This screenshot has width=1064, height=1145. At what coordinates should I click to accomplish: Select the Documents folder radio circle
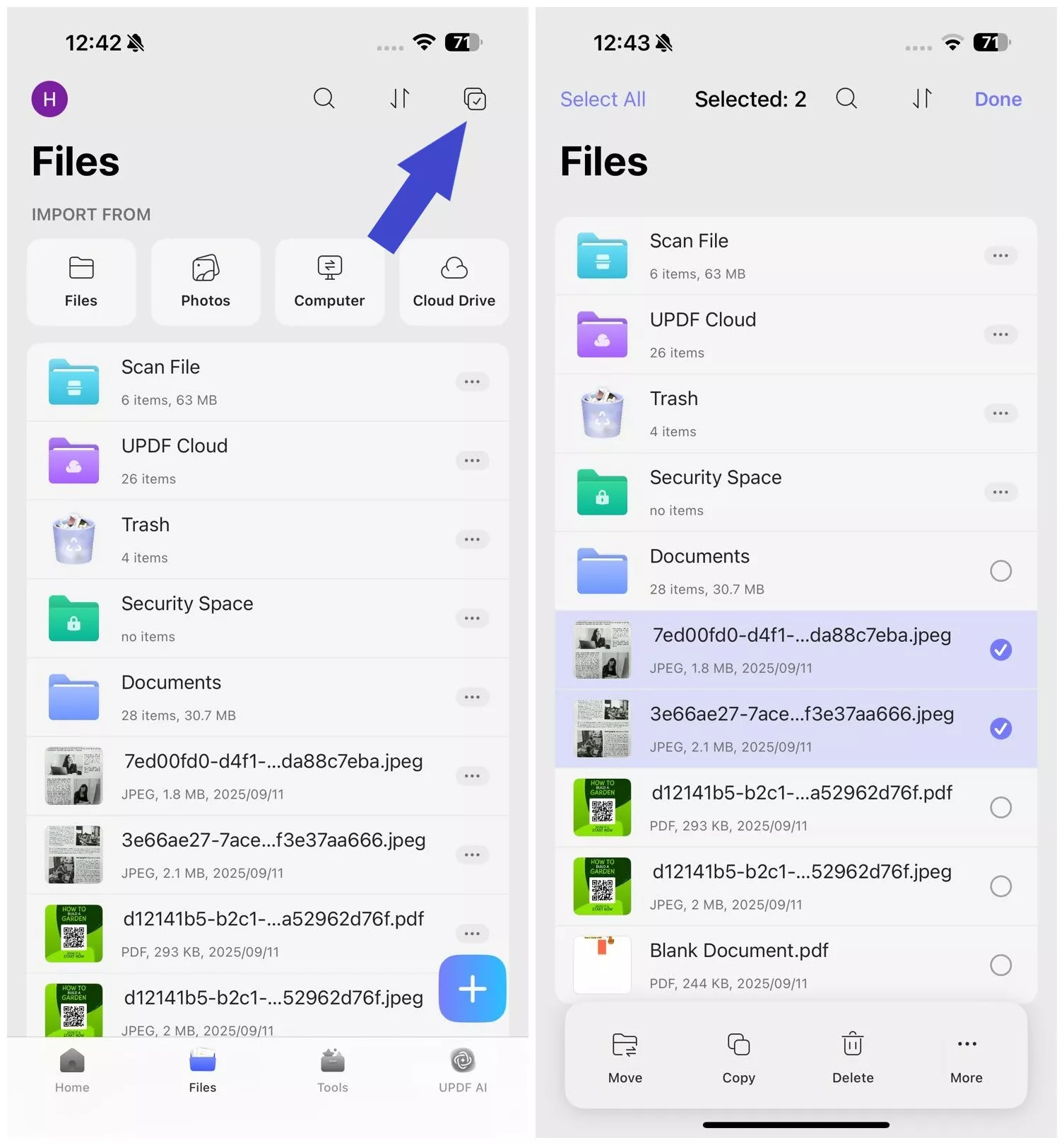1000,570
